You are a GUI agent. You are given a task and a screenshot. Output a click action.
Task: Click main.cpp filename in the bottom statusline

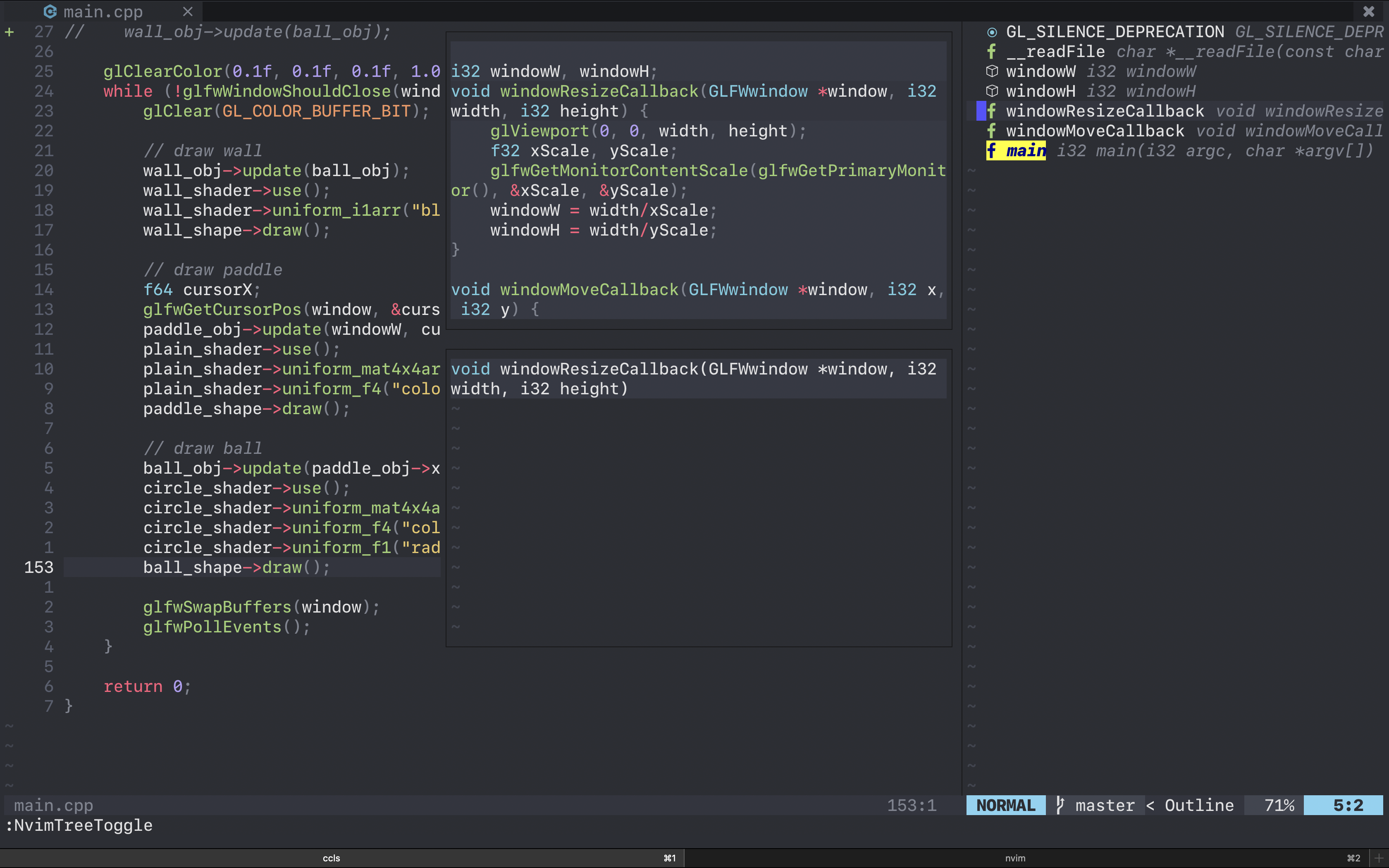pyautogui.click(x=53, y=806)
